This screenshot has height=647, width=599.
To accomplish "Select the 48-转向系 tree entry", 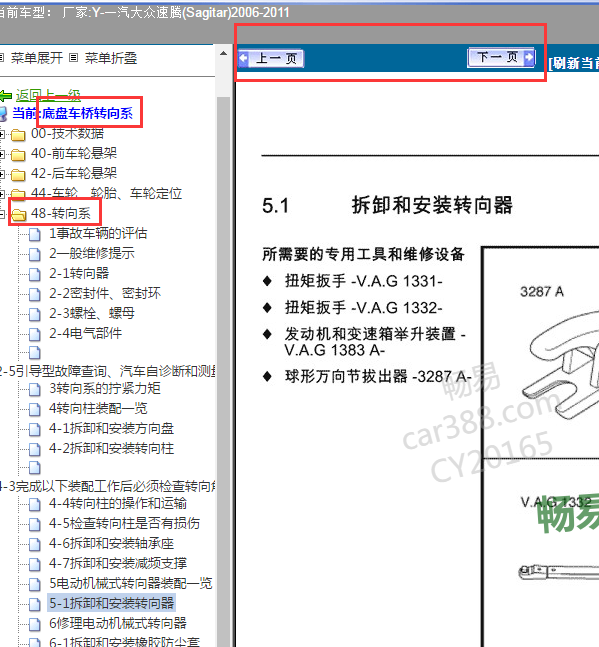I will 61,213.
